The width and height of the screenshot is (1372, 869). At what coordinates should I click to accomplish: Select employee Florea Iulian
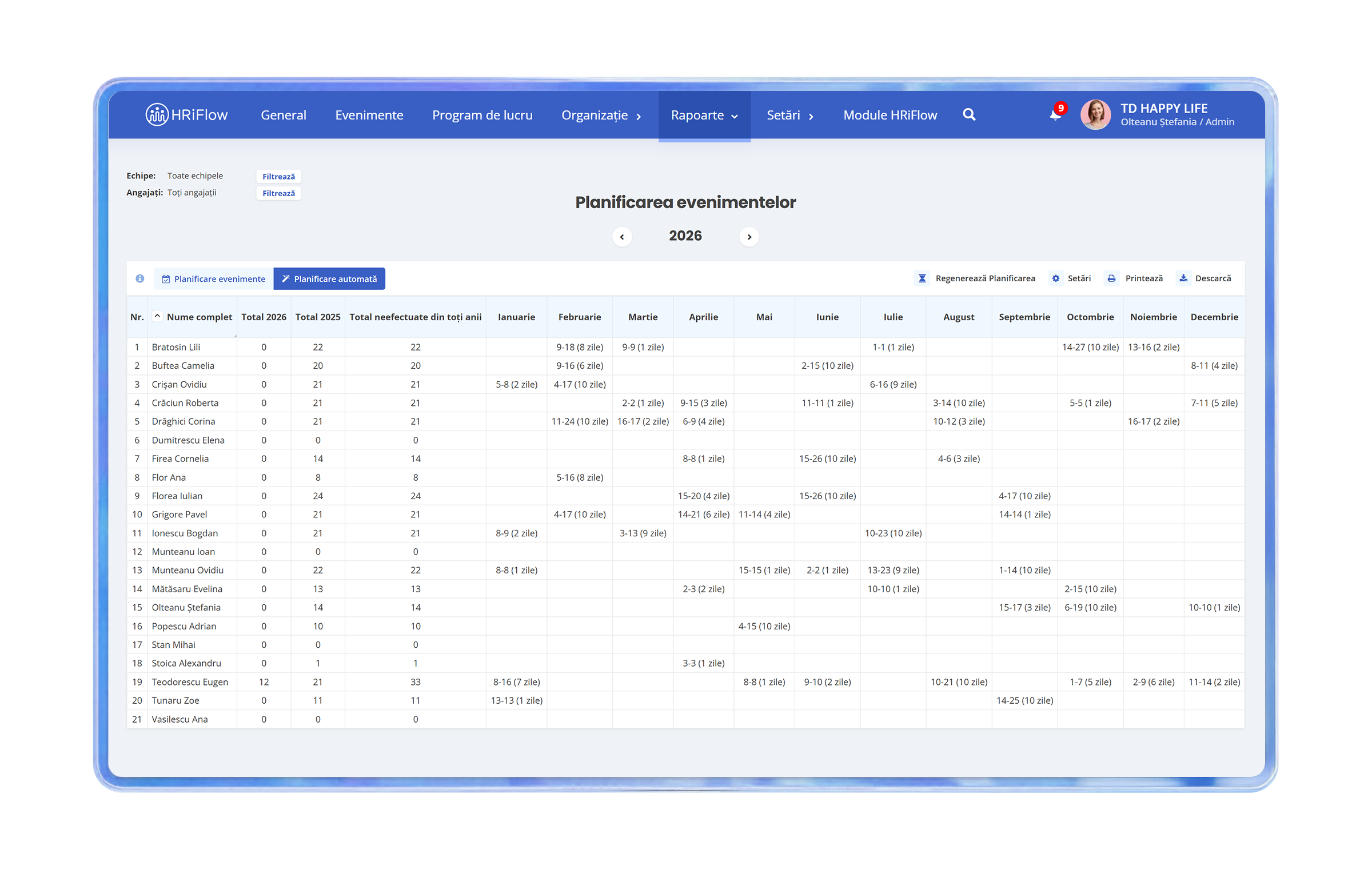[177, 496]
